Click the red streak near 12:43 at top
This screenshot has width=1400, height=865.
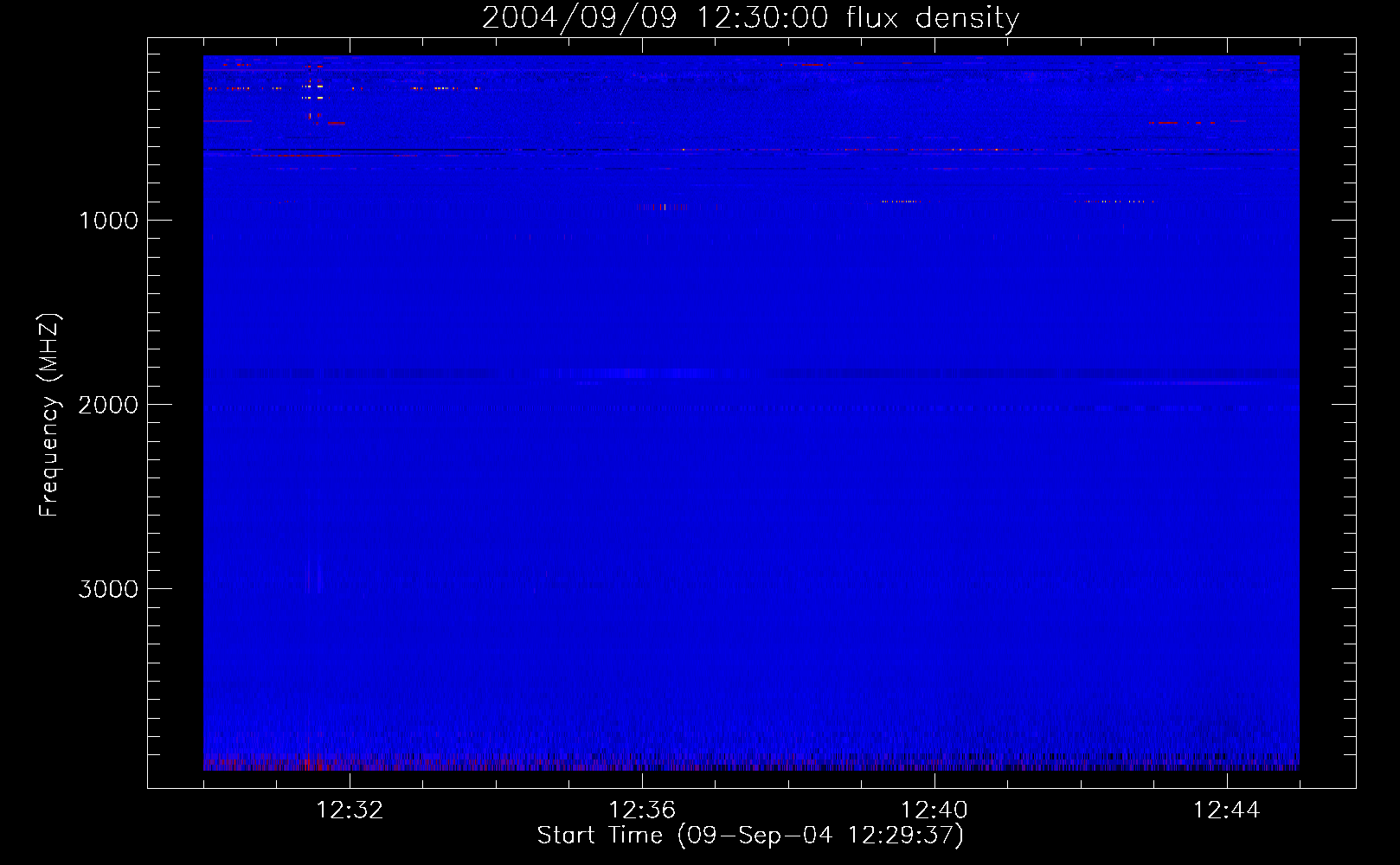coord(1181,123)
